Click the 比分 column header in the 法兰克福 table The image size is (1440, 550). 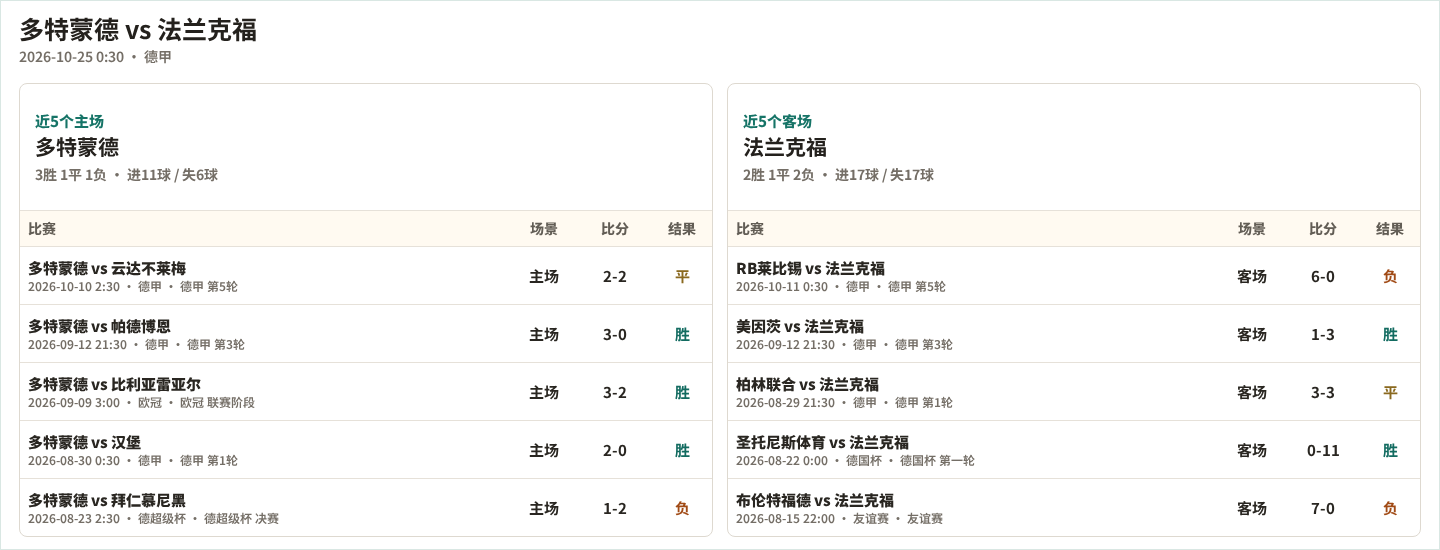point(1323,229)
